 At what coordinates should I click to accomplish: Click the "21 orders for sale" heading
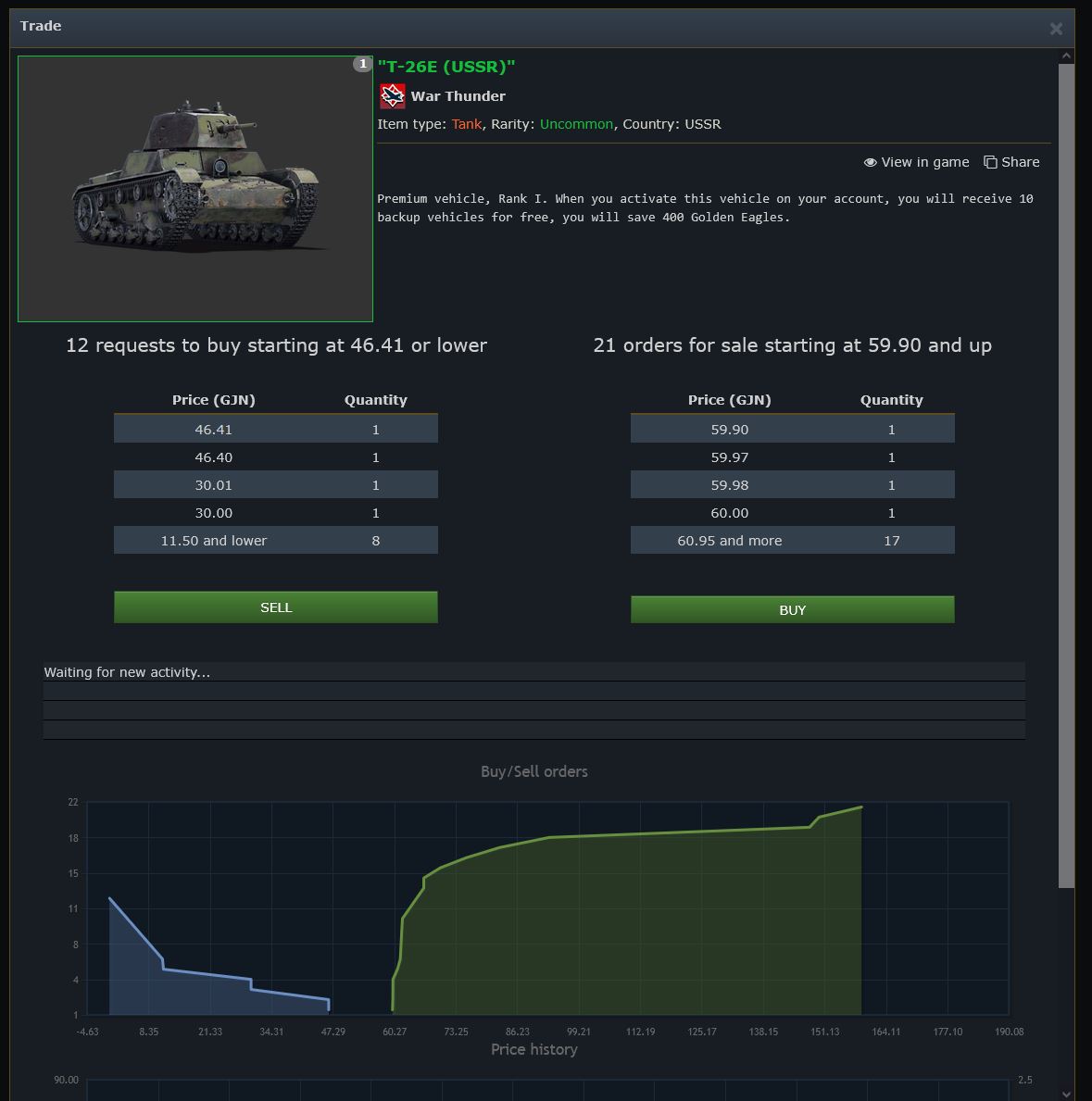coord(792,345)
